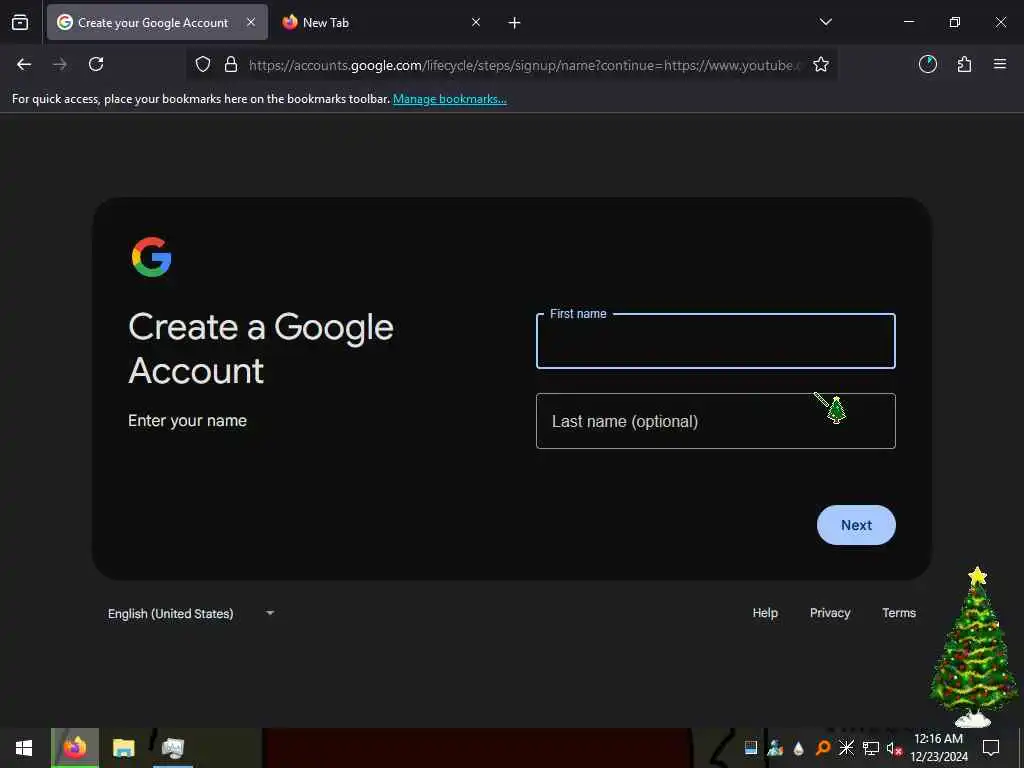Image resolution: width=1024 pixels, height=768 pixels.
Task: Open the Firefox View icon
Action: [x=20, y=22]
